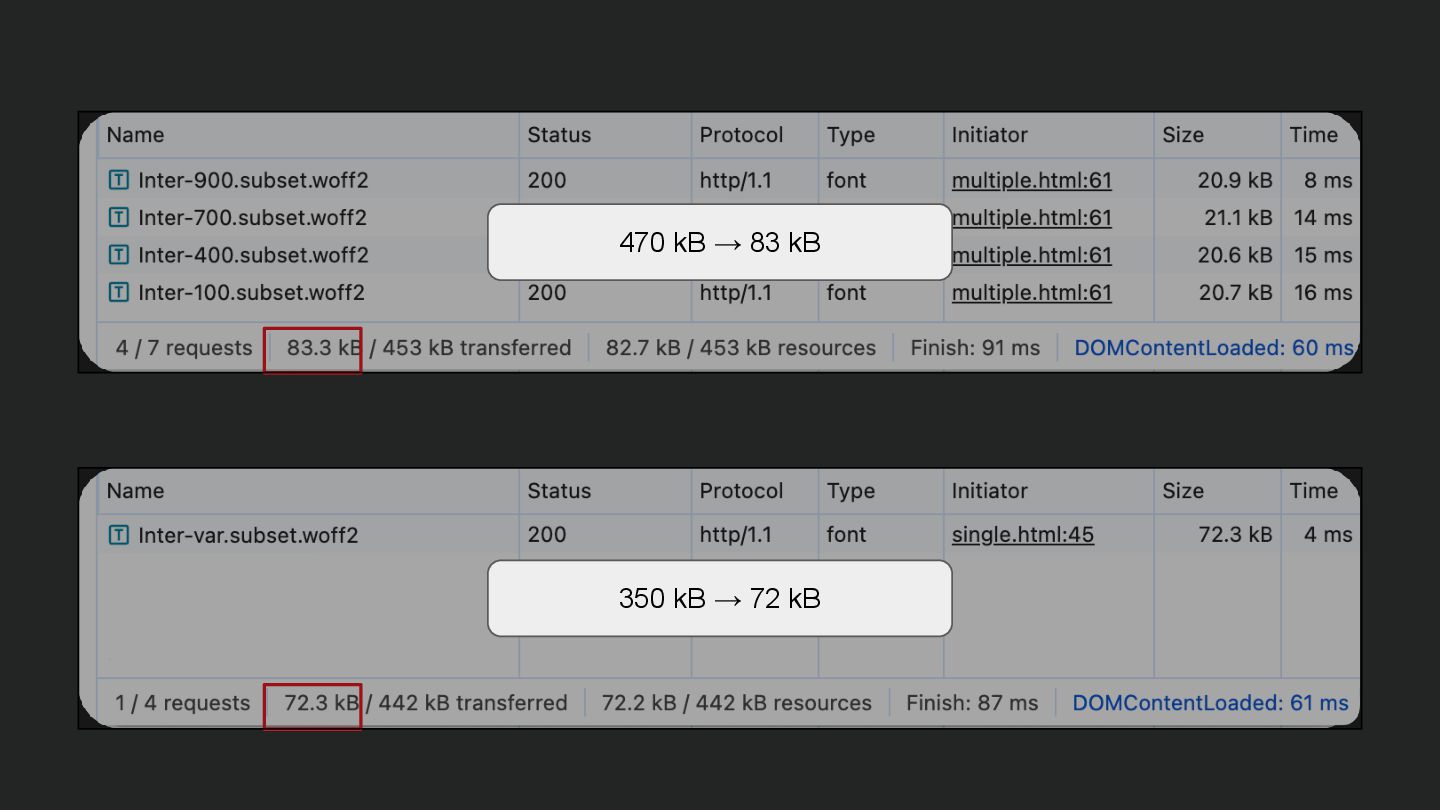1440x810 pixels.
Task: Click the highlighted 83.3 kB transferred value
Action: pyautogui.click(x=322, y=348)
